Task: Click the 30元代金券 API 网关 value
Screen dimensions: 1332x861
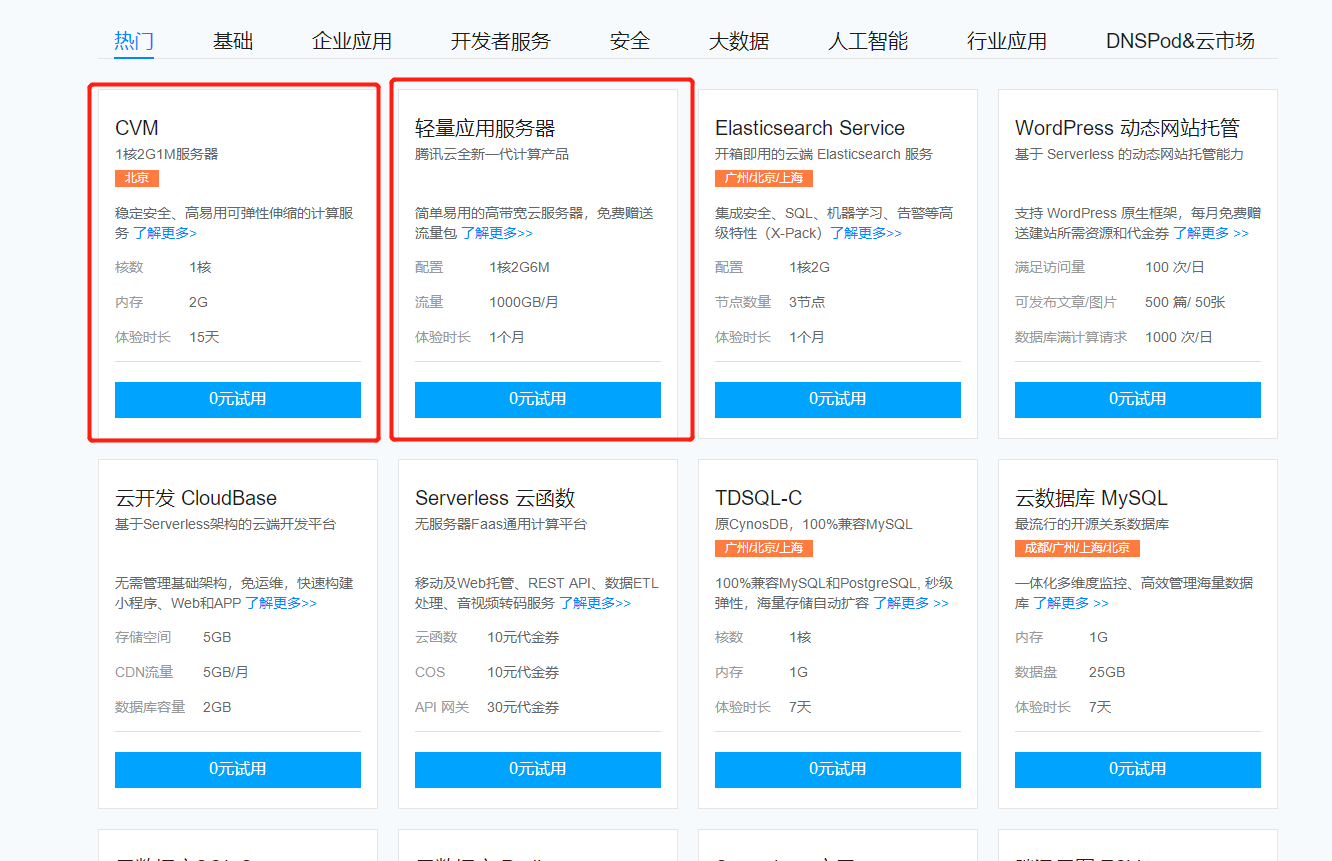Action: tap(523, 707)
